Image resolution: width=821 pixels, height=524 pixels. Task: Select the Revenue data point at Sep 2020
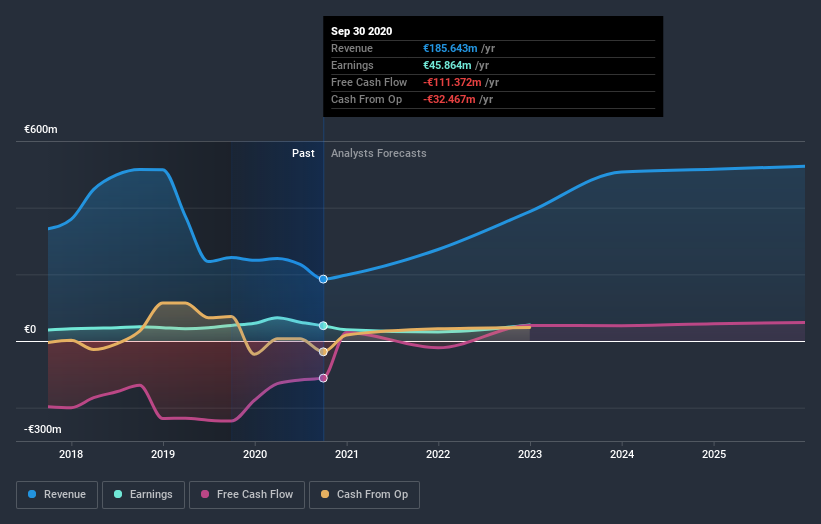tap(323, 279)
